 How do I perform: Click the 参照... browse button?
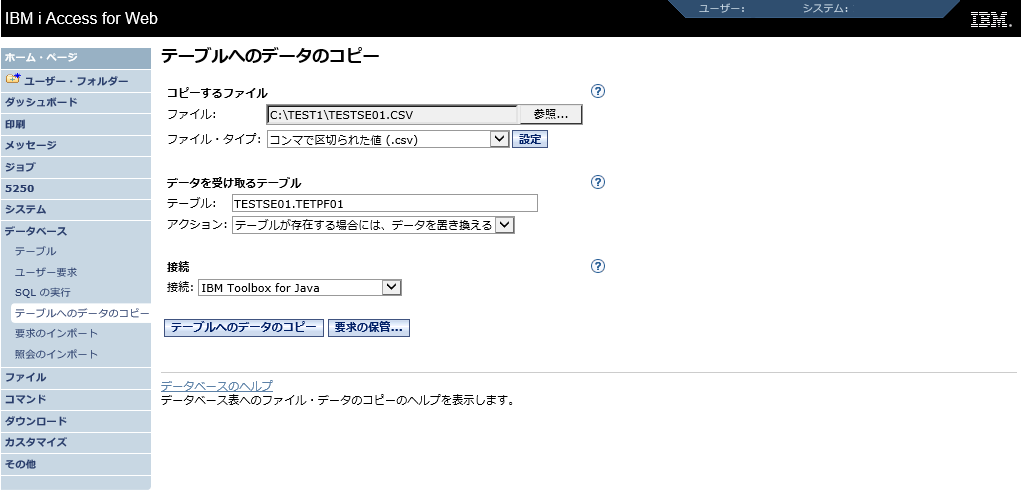point(550,115)
